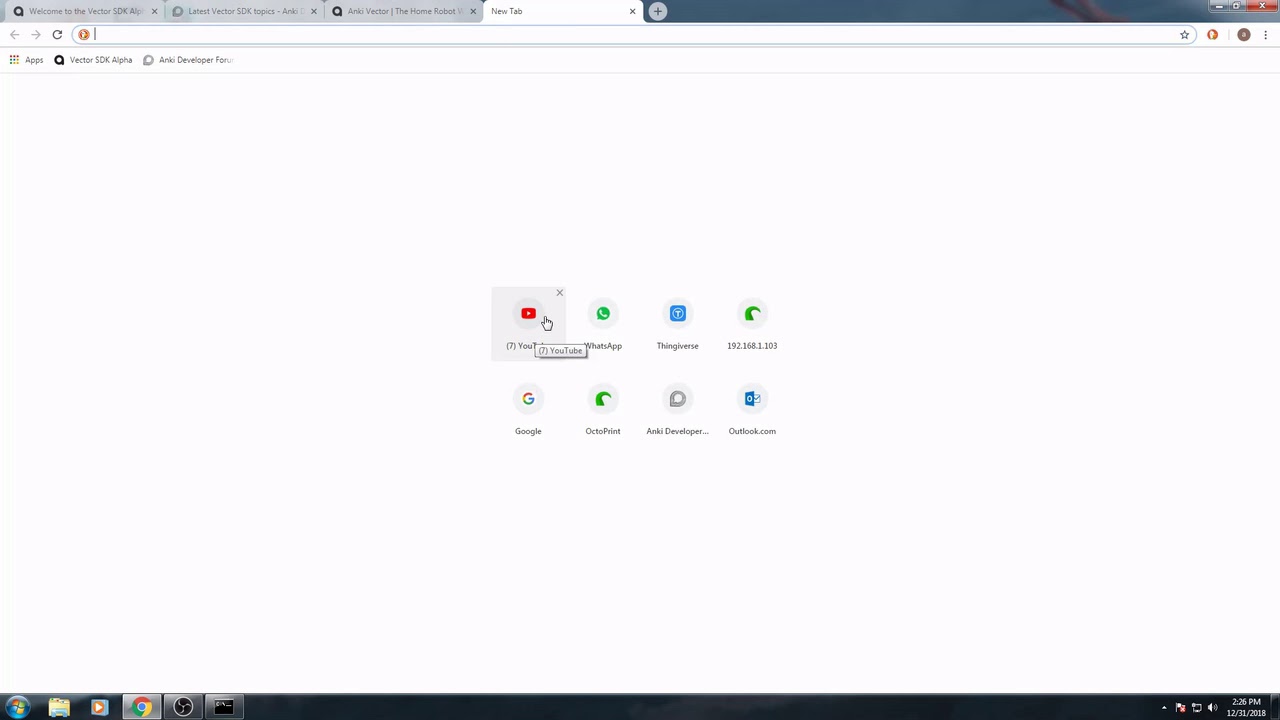Open the command prompt taskbar icon
The width and height of the screenshot is (1280, 720).
pyautogui.click(x=223, y=707)
